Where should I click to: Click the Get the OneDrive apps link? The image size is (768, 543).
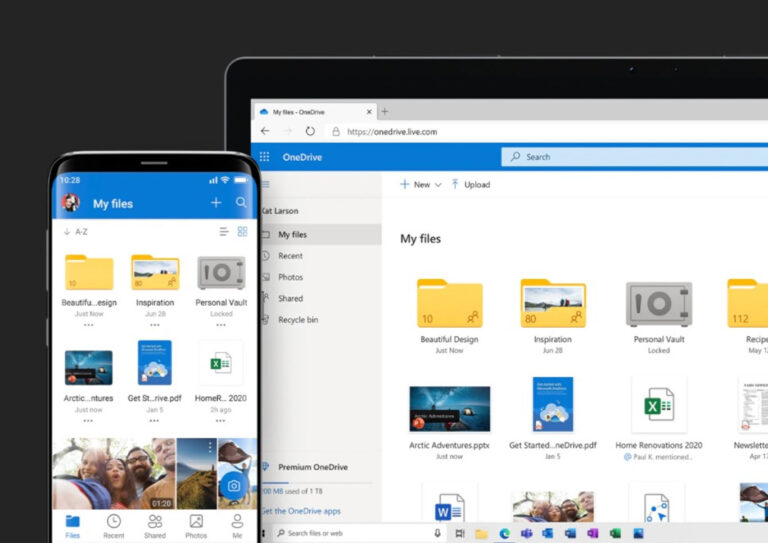pos(301,511)
